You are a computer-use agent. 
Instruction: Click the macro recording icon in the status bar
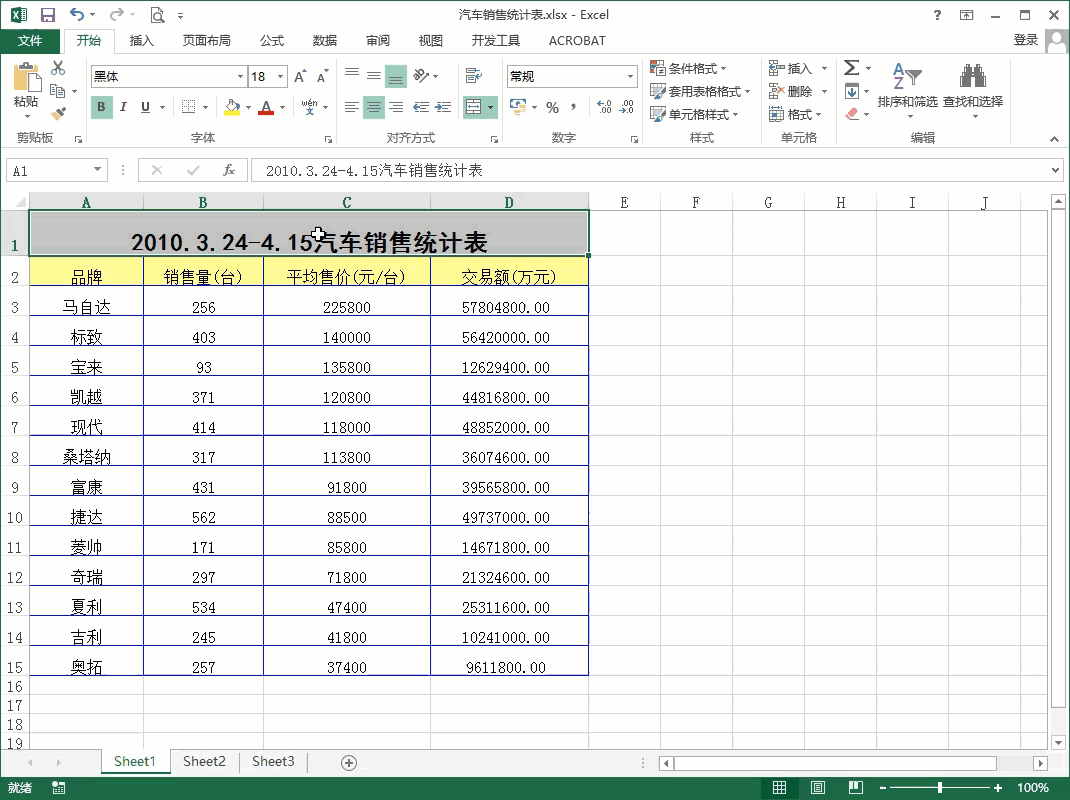(x=59, y=788)
